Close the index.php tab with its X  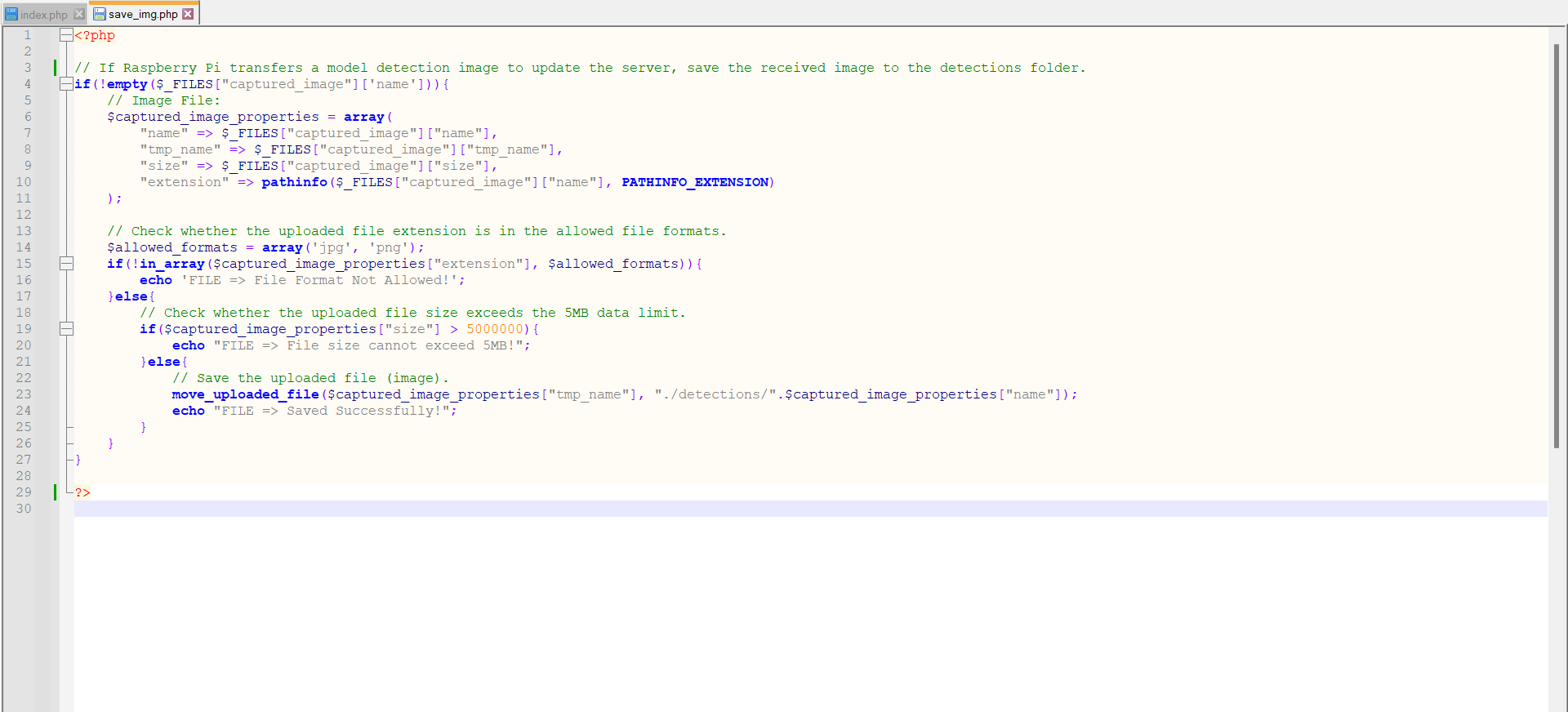[x=79, y=15]
